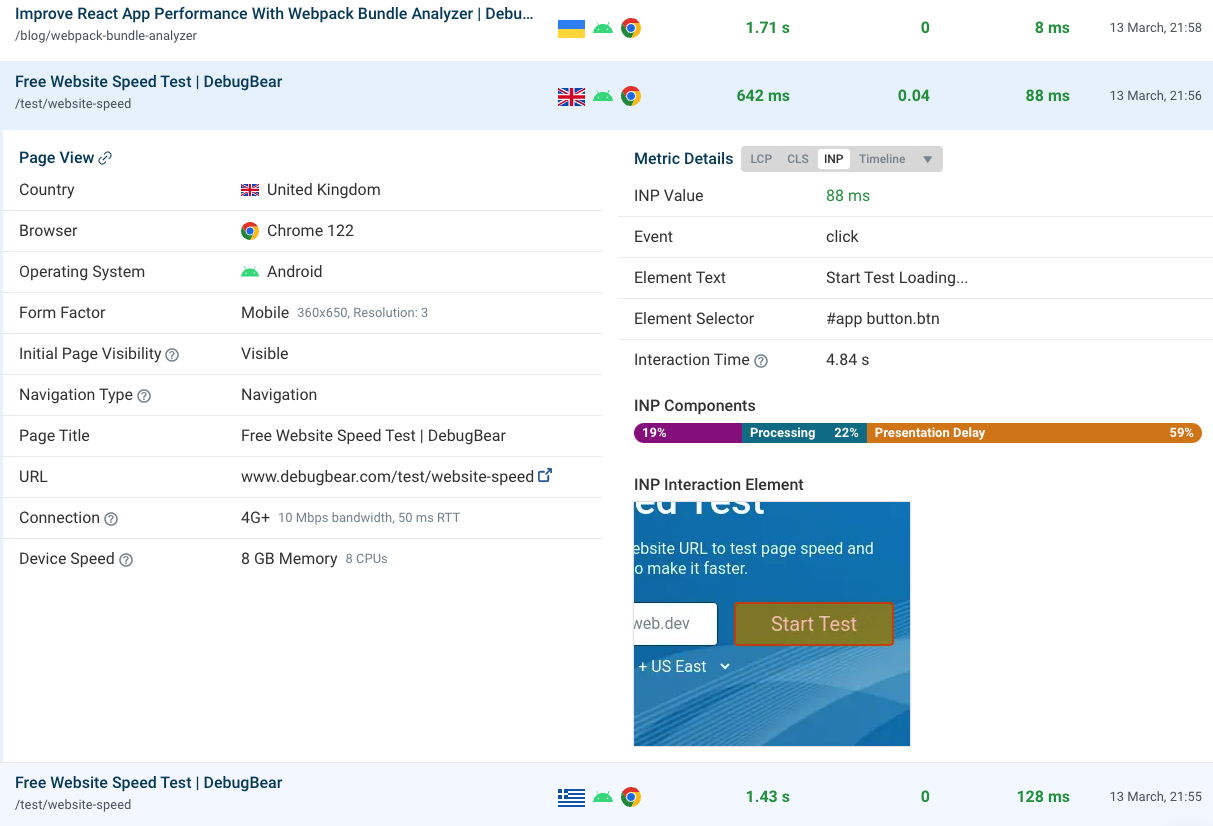Click 642 ms LCP value
The width and height of the screenshot is (1213, 826).
click(763, 96)
